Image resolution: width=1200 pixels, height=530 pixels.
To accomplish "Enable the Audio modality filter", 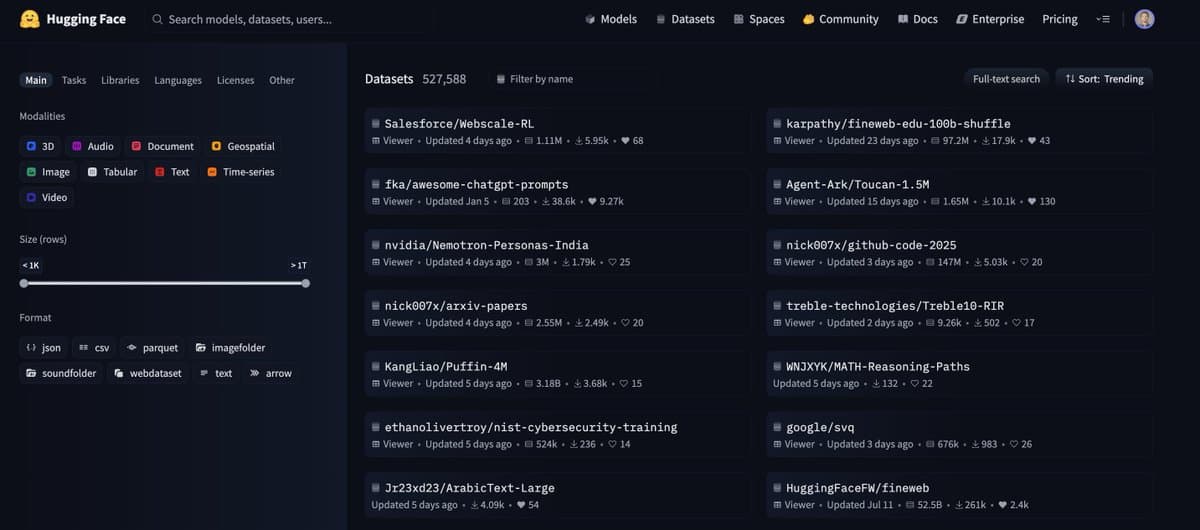I will point(92,146).
